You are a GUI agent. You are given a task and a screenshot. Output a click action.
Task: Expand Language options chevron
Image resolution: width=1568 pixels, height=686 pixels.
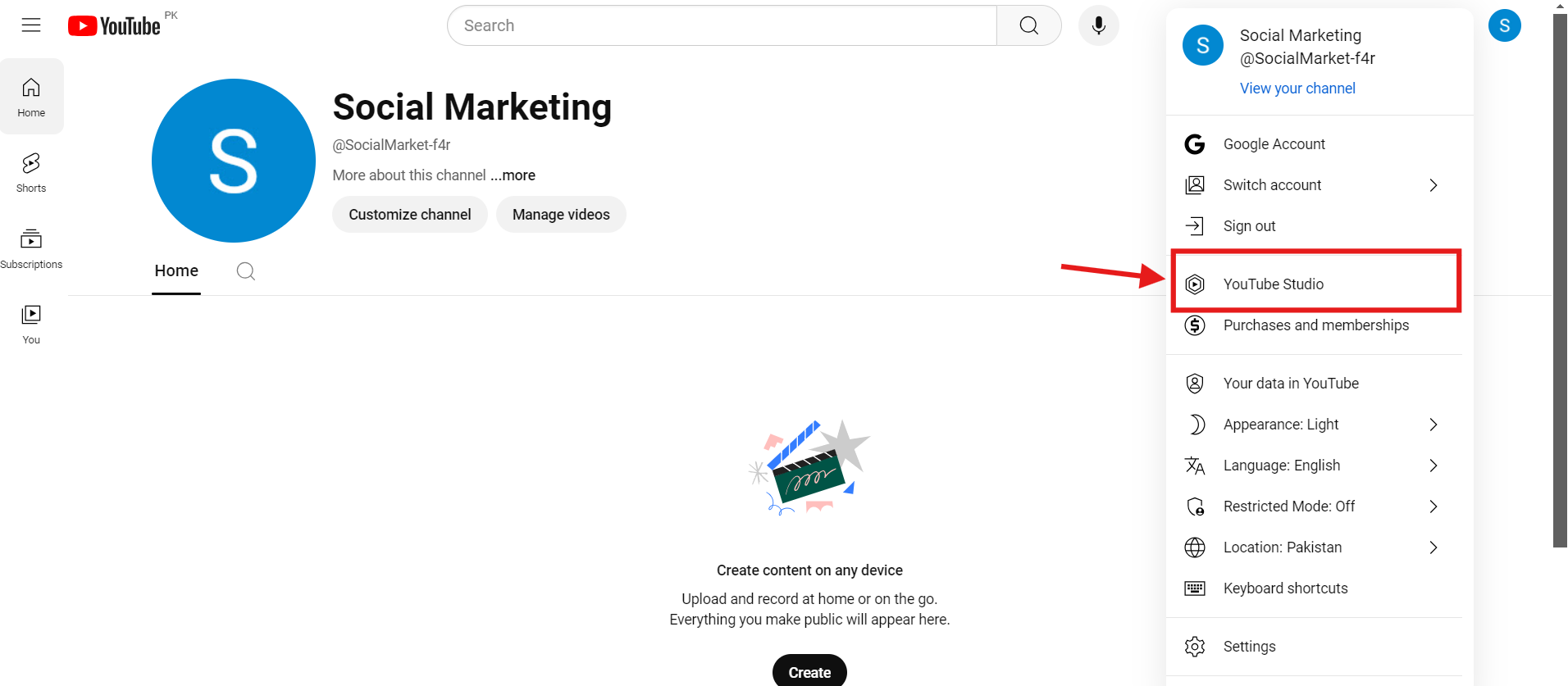(1433, 466)
